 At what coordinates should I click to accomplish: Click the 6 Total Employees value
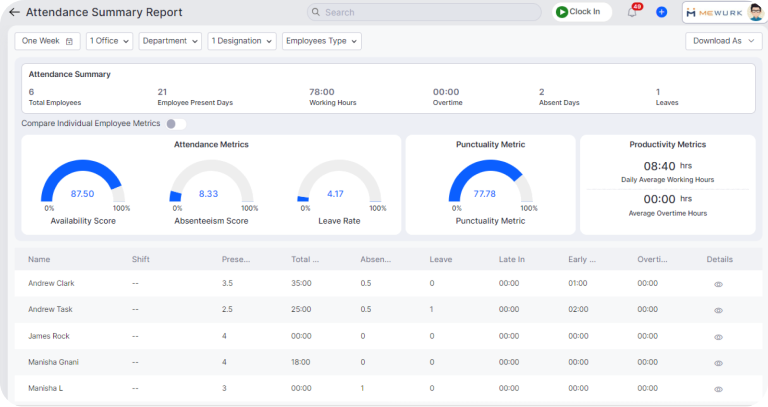31,92
